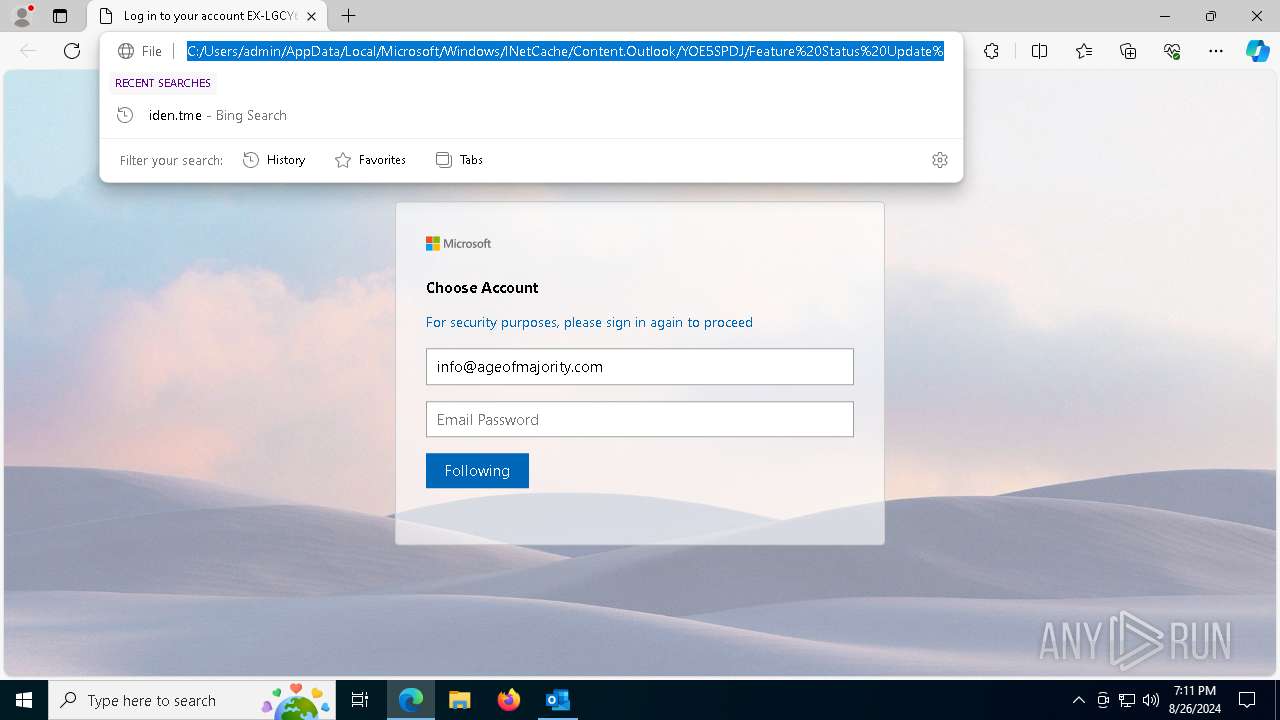Click the 'Choose Account' heading
The width and height of the screenshot is (1280, 720).
[x=482, y=288]
